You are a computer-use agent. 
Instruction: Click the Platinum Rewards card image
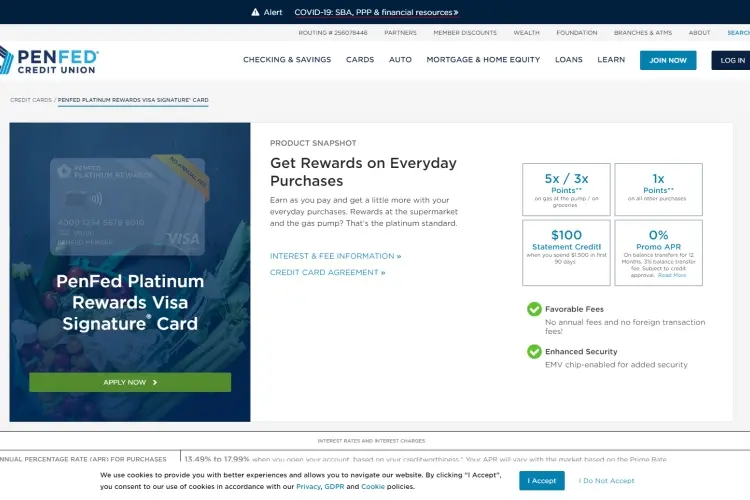pos(129,206)
